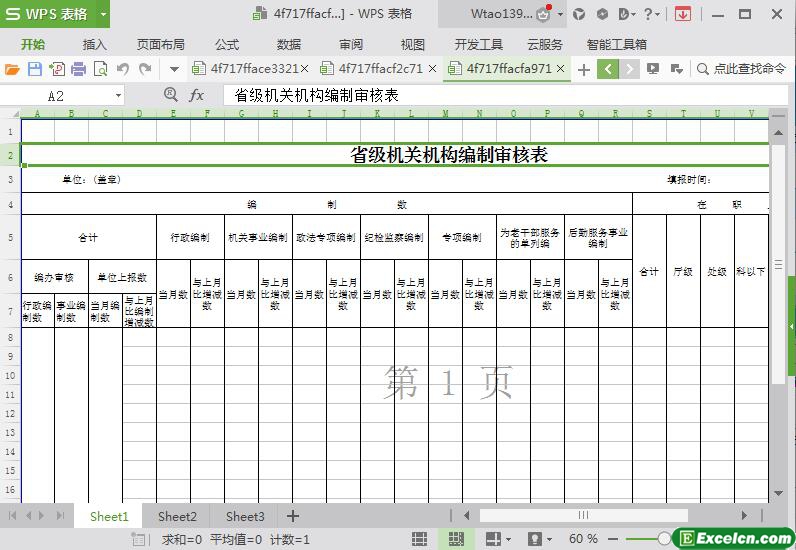
Task: Expand the Name Box dropdown arrow
Action: point(118,95)
